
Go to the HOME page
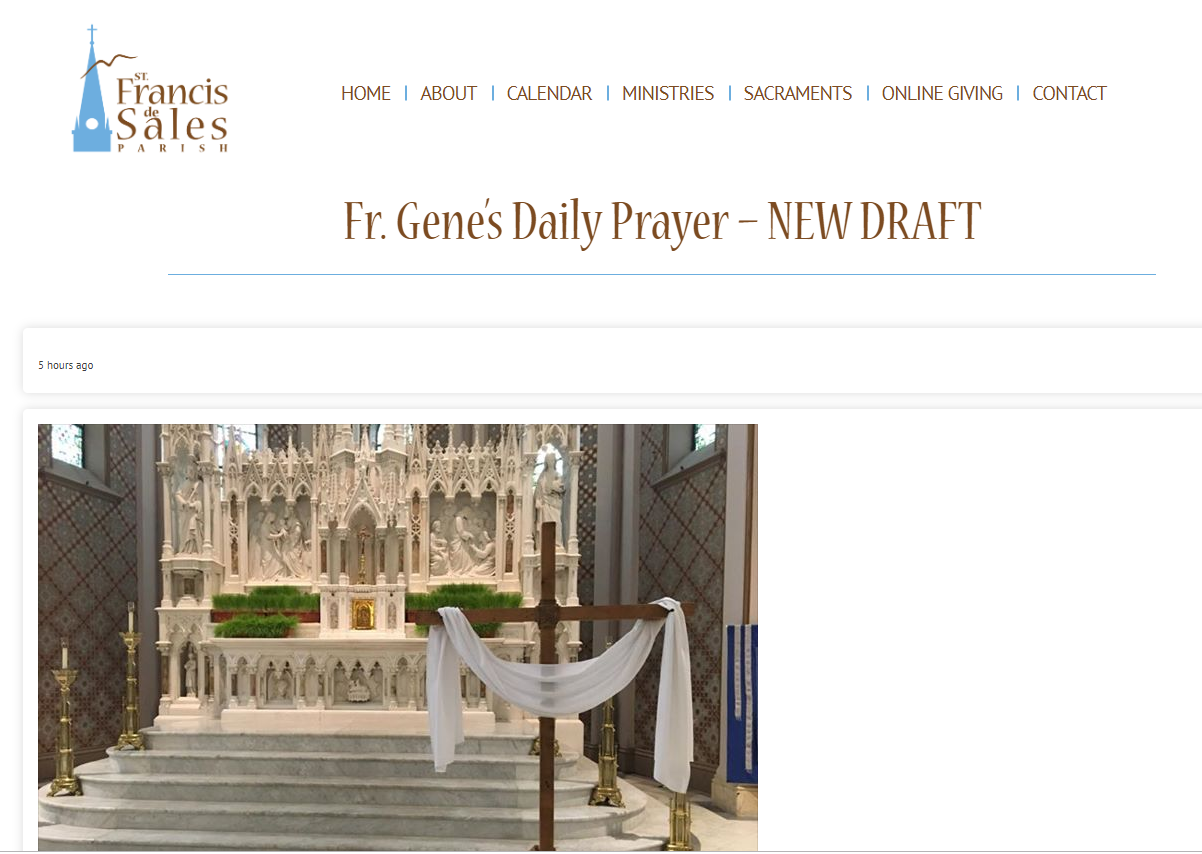365,93
